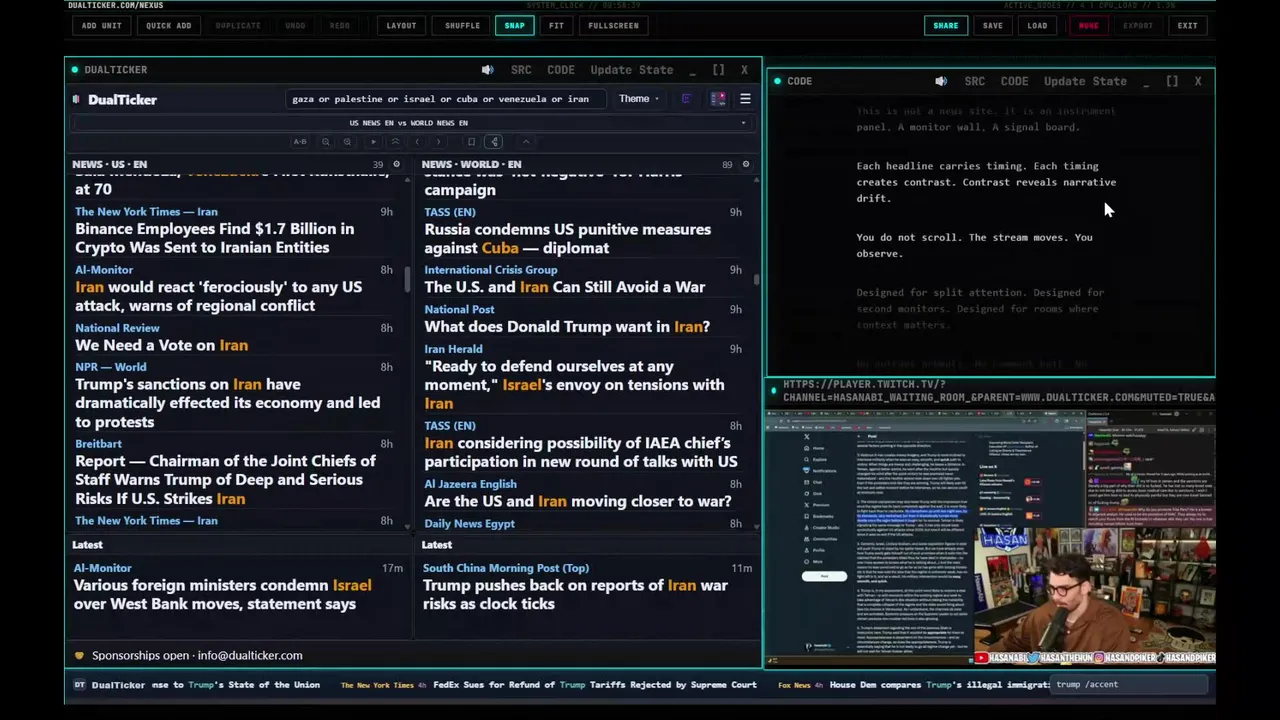Image resolution: width=1280 pixels, height=720 pixels.
Task: Click the DT badge in the bottom ticker
Action: tap(79, 685)
